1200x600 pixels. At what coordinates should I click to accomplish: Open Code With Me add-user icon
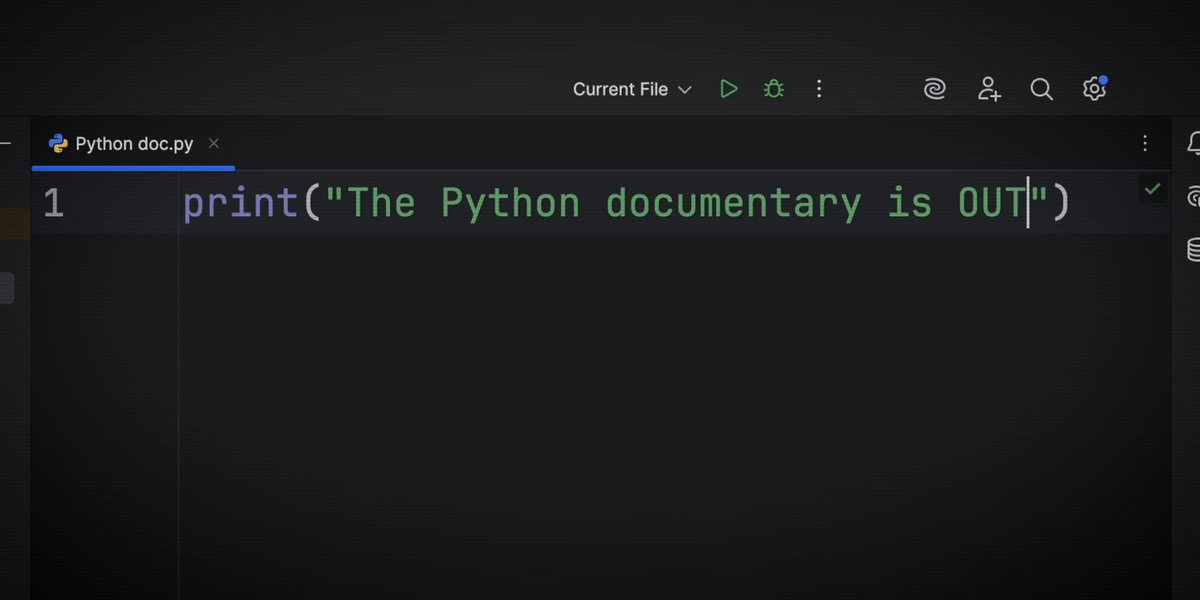(989, 89)
